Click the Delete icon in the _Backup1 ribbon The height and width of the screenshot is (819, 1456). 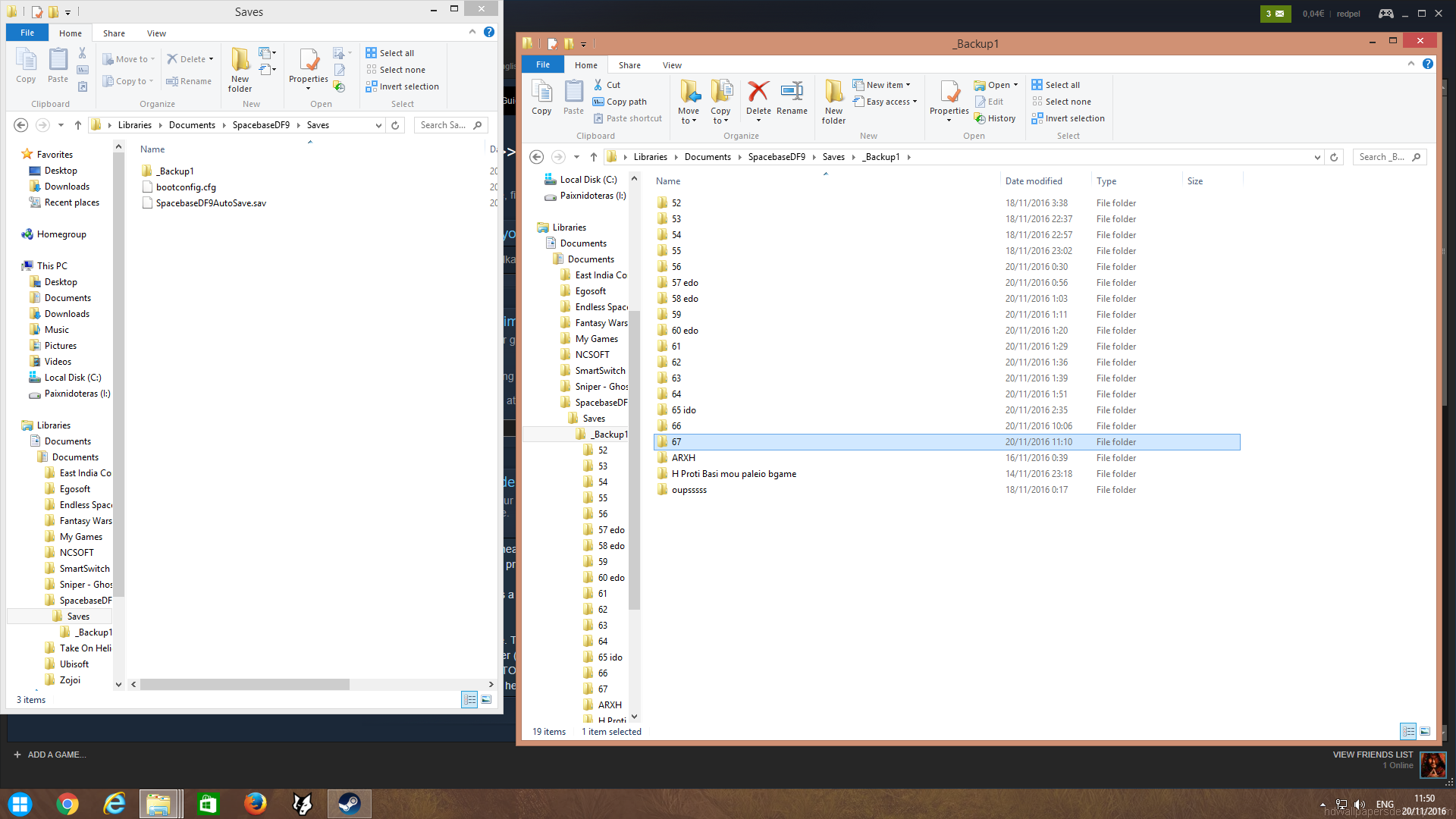pos(758,93)
